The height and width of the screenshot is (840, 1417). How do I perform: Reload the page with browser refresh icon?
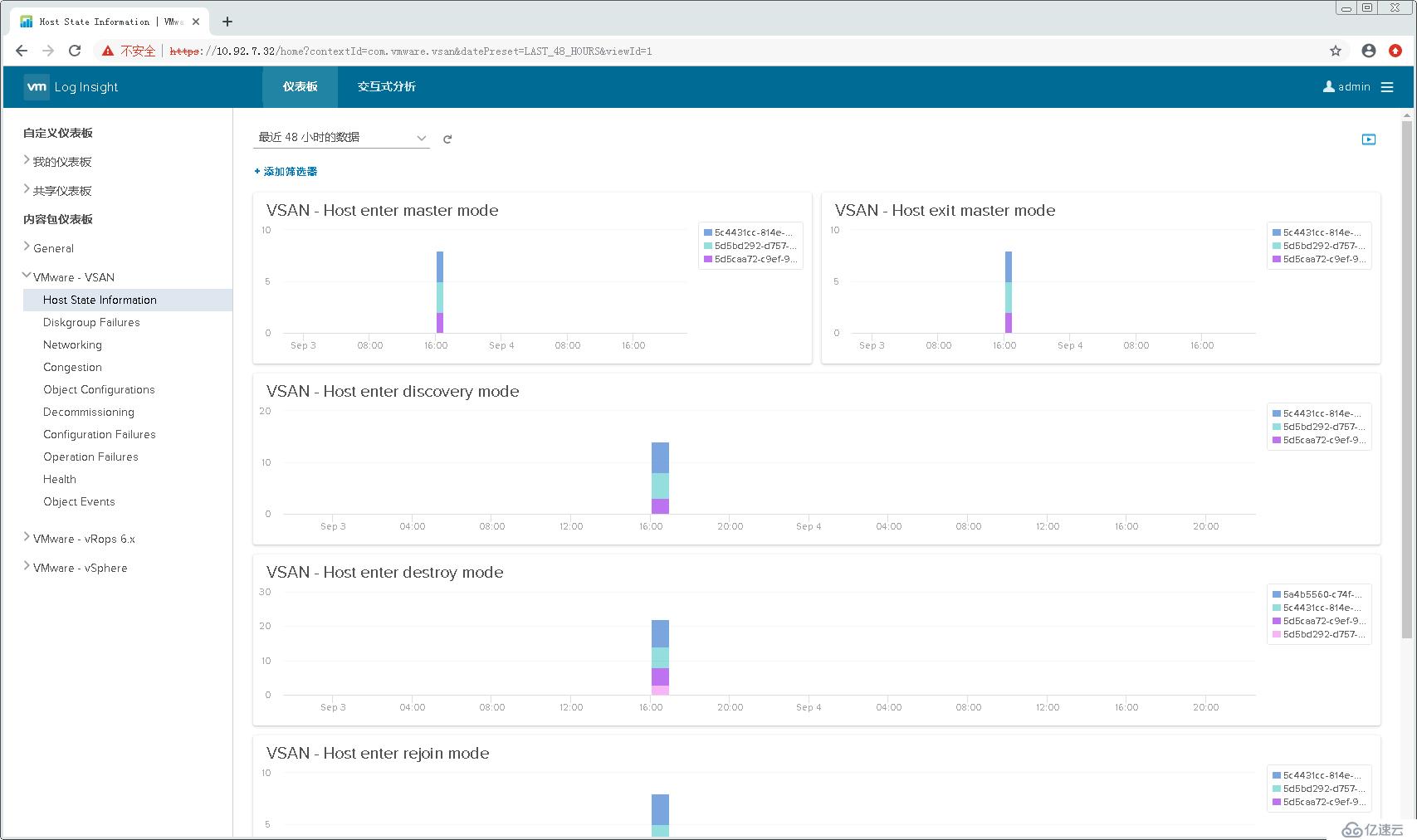75,51
